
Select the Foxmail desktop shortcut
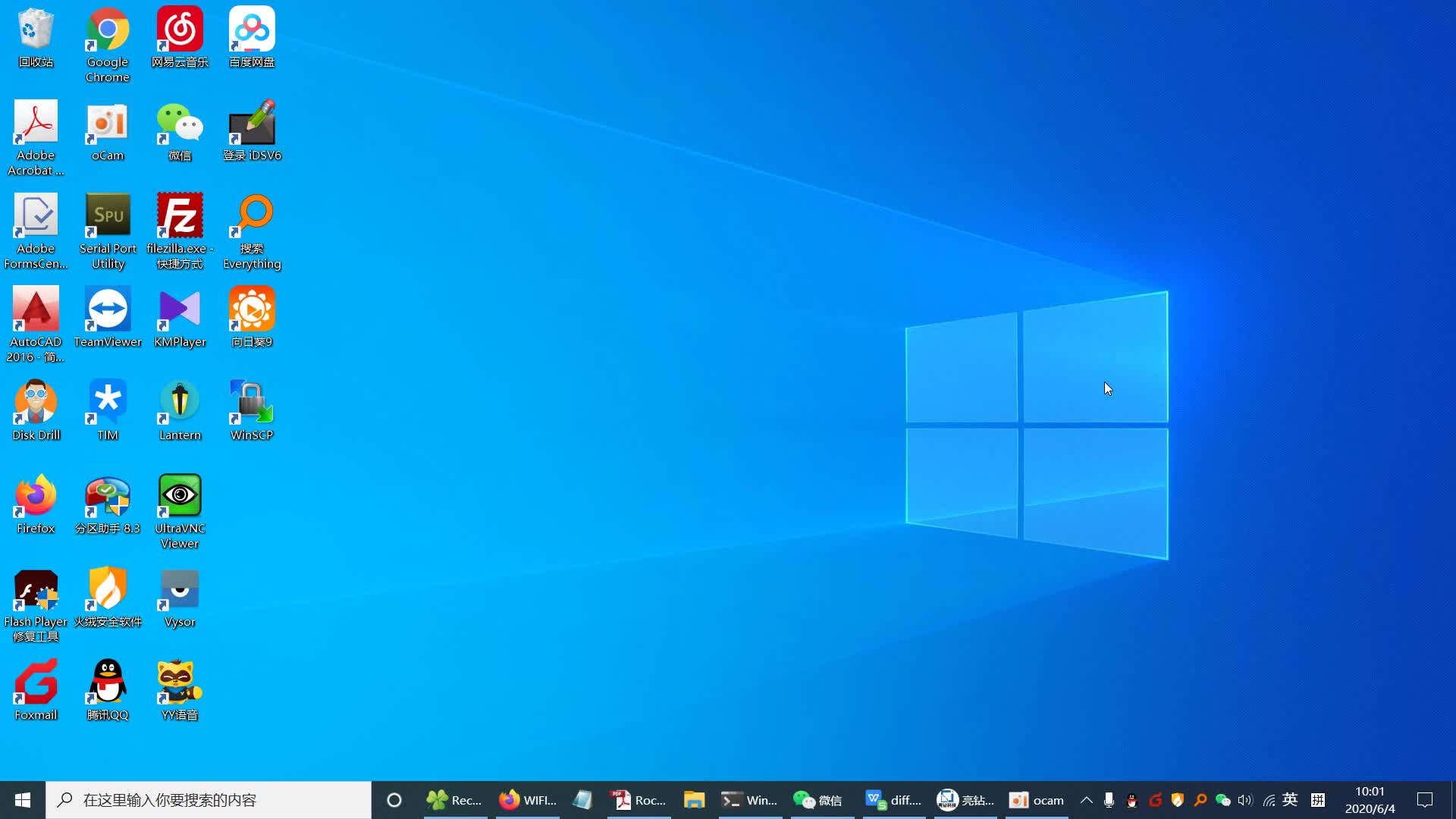pos(36,690)
